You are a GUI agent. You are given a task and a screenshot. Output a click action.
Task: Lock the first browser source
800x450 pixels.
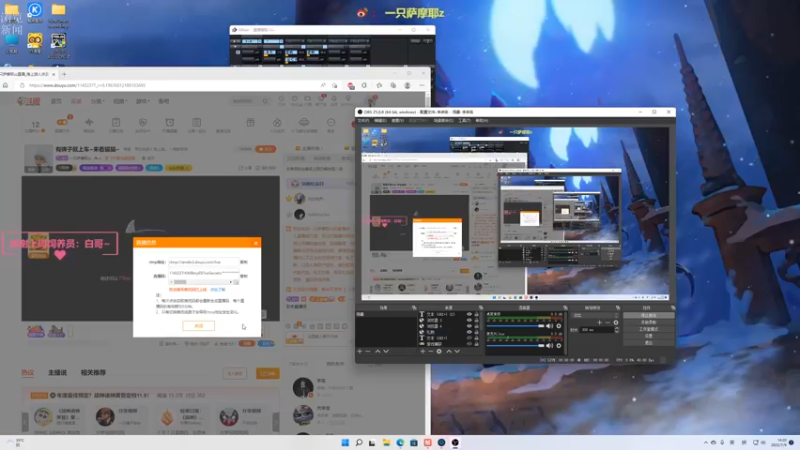[477, 320]
